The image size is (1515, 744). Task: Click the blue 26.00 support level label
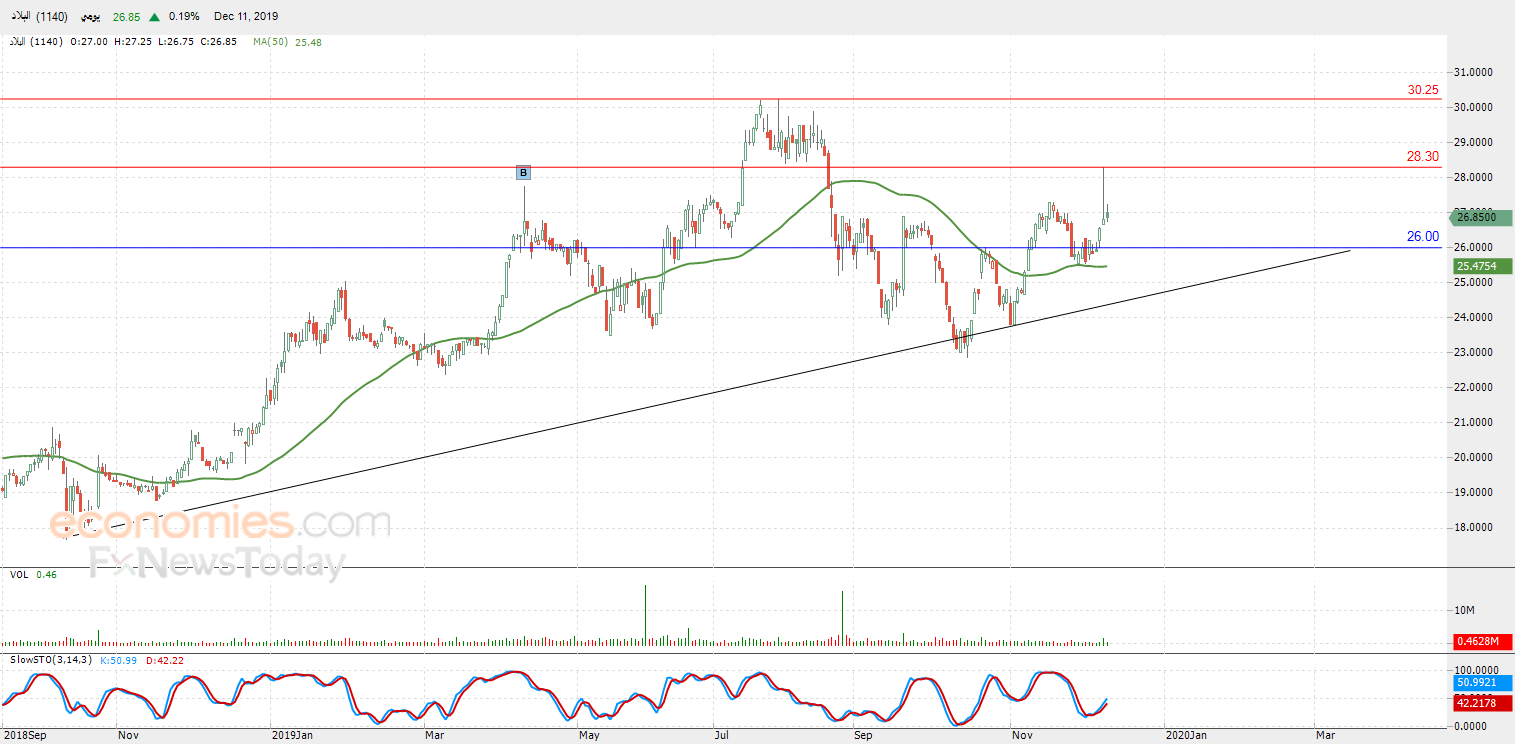(1423, 237)
